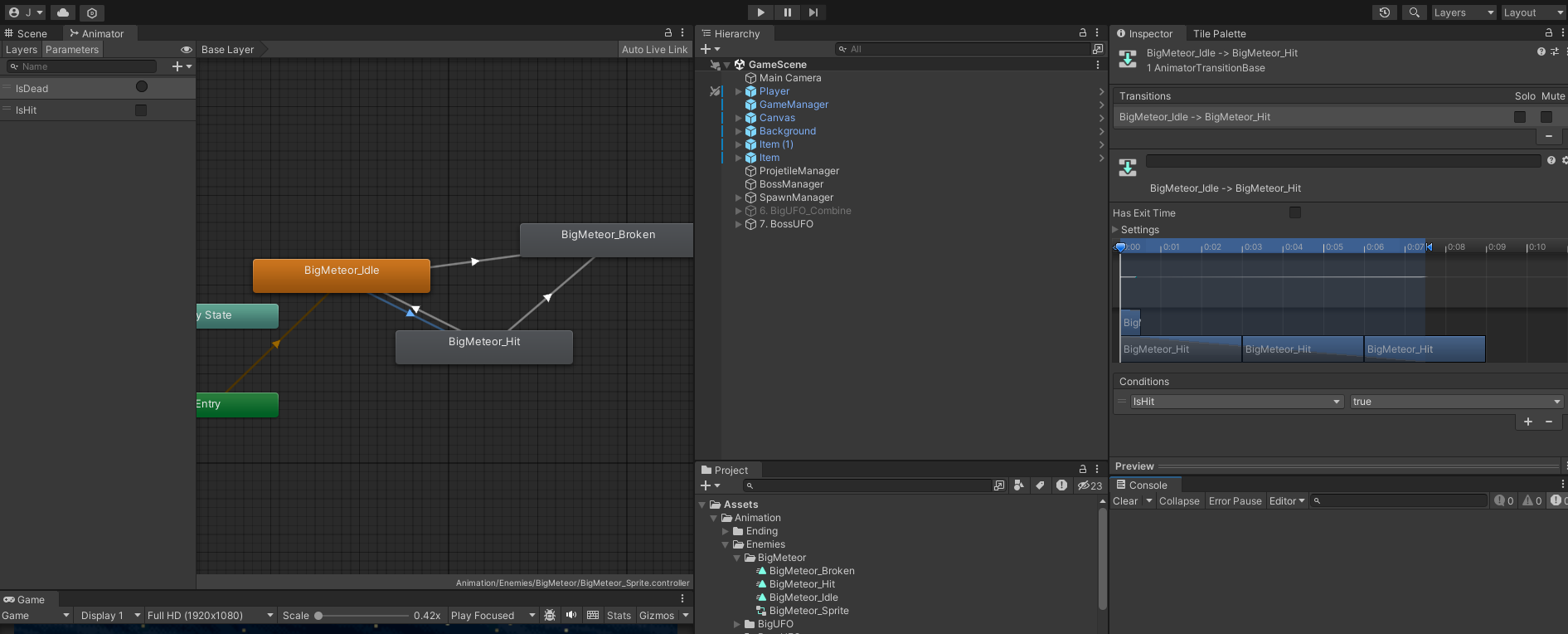
Task: Open global search magnifier icon
Action: 1415,12
